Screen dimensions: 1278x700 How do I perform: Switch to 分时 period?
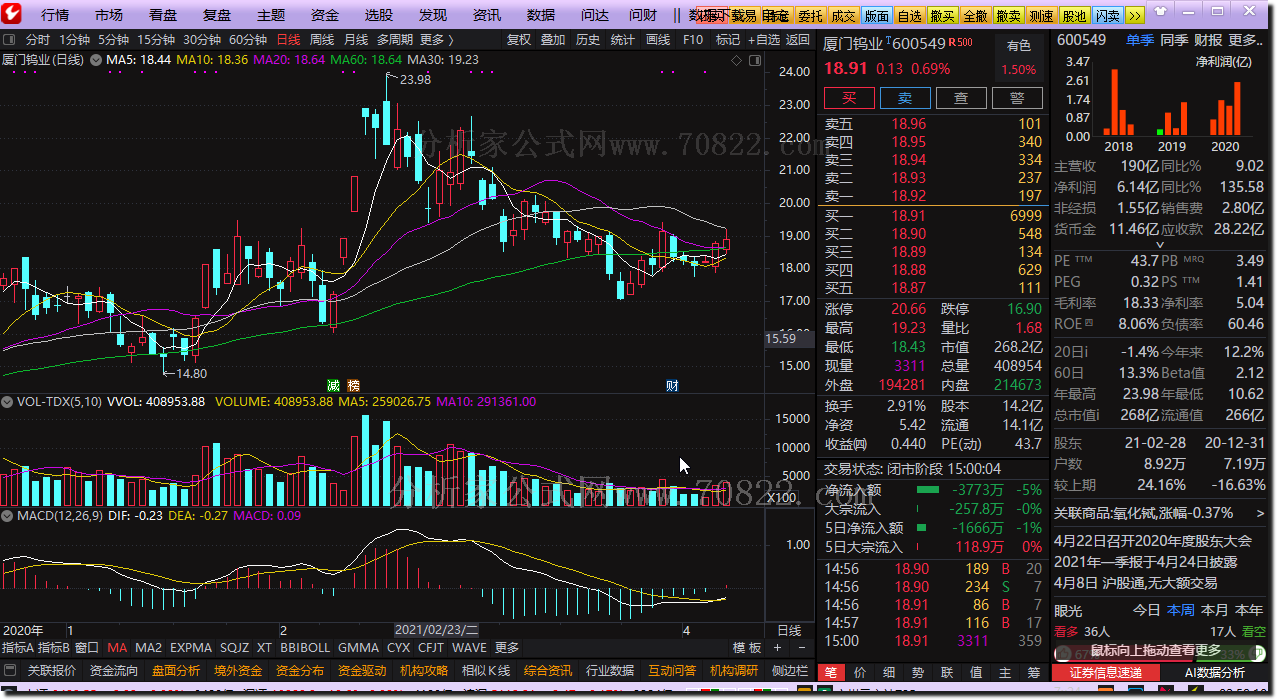(37, 40)
